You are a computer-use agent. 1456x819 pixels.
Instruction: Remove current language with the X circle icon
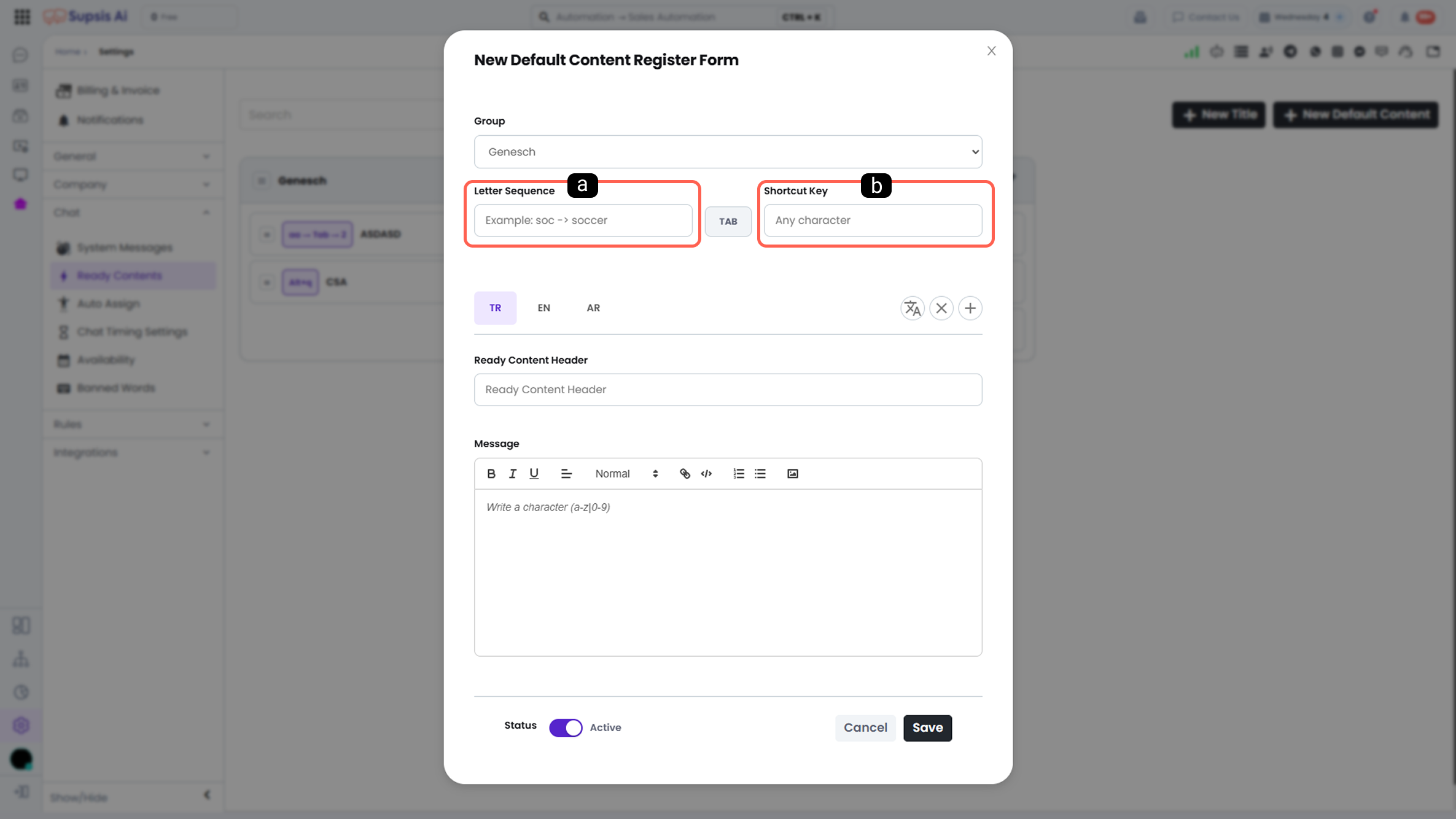point(941,308)
